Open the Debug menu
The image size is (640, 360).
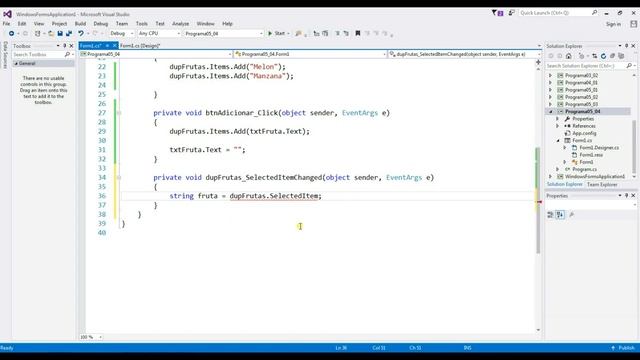(x=100, y=24)
